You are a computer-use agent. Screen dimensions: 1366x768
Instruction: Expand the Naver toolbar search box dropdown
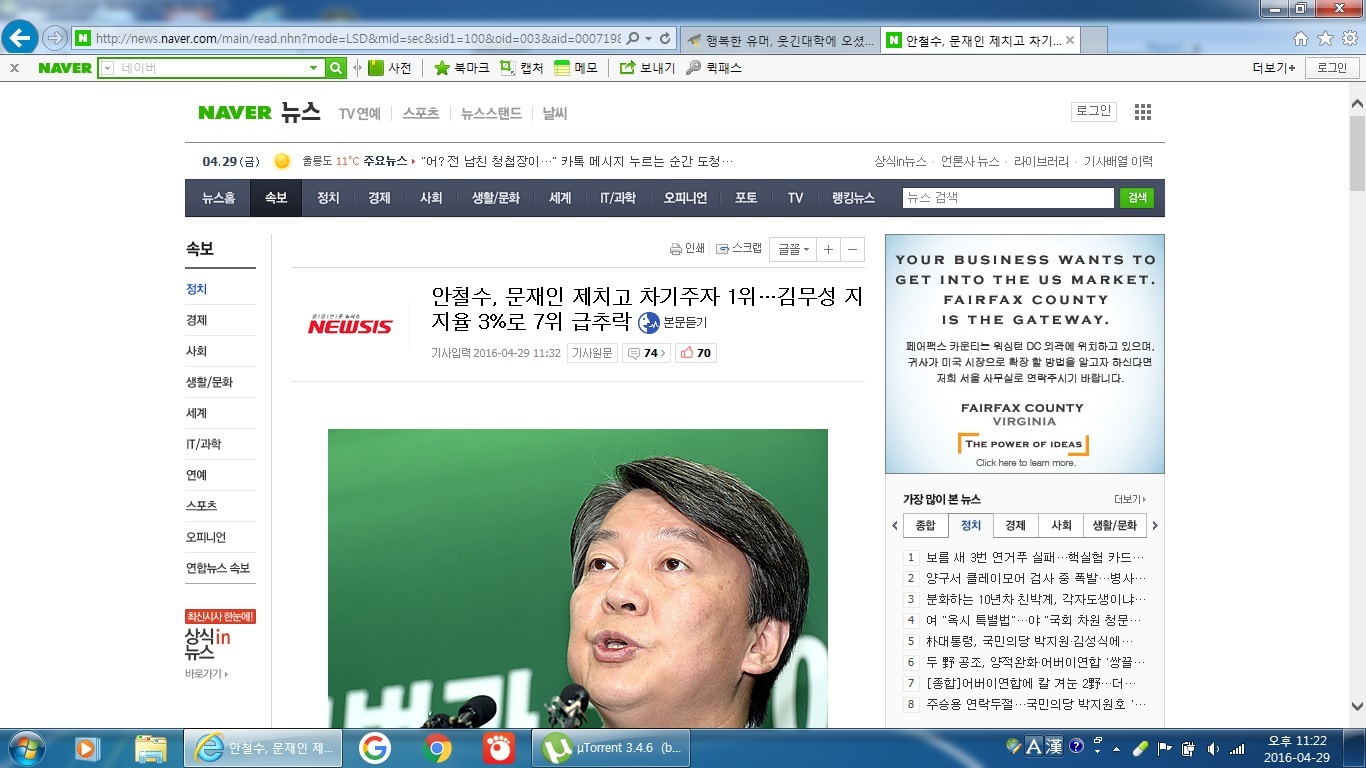click(313, 68)
